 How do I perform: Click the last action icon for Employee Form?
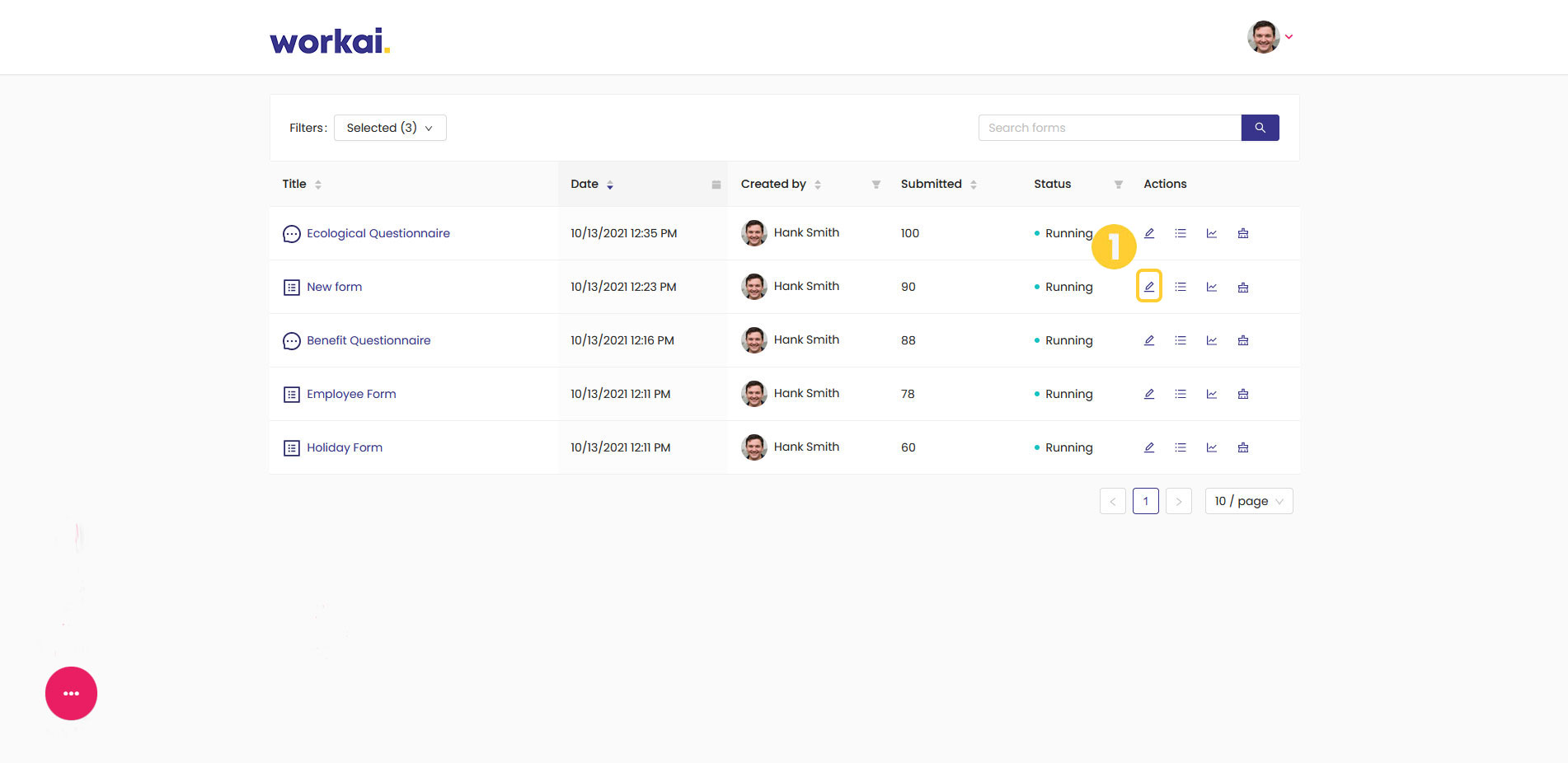tap(1243, 394)
